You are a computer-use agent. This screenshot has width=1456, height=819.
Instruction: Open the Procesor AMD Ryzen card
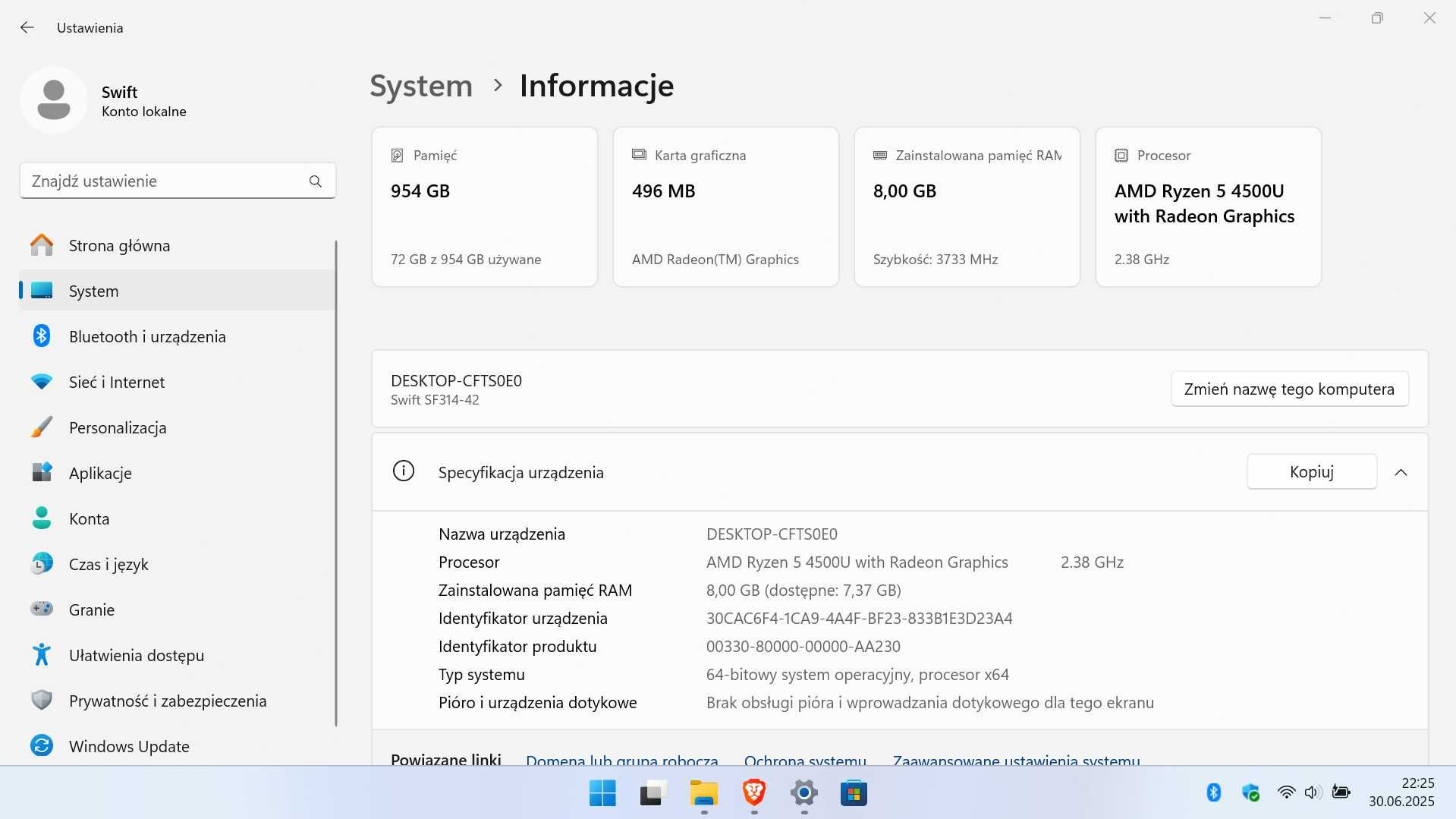1209,206
